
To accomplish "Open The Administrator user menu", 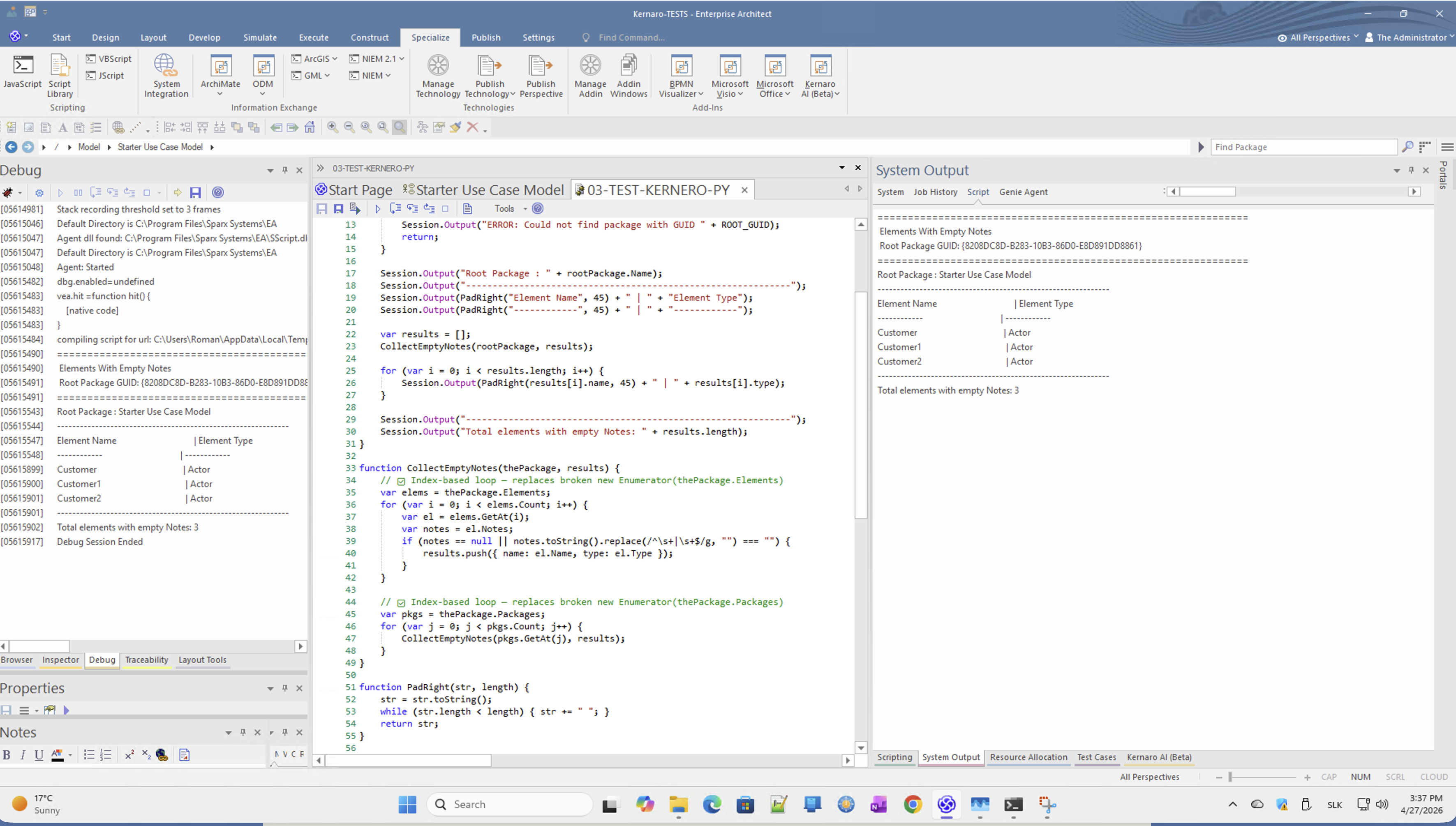I will (x=1410, y=37).
